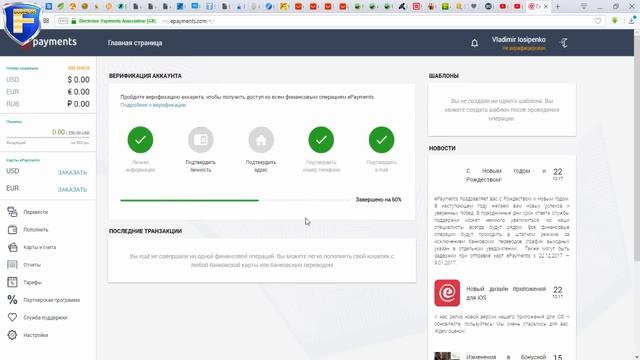The width and height of the screenshot is (640, 360).
Task: Close the active ePayments browser tab
Action: point(546,7)
